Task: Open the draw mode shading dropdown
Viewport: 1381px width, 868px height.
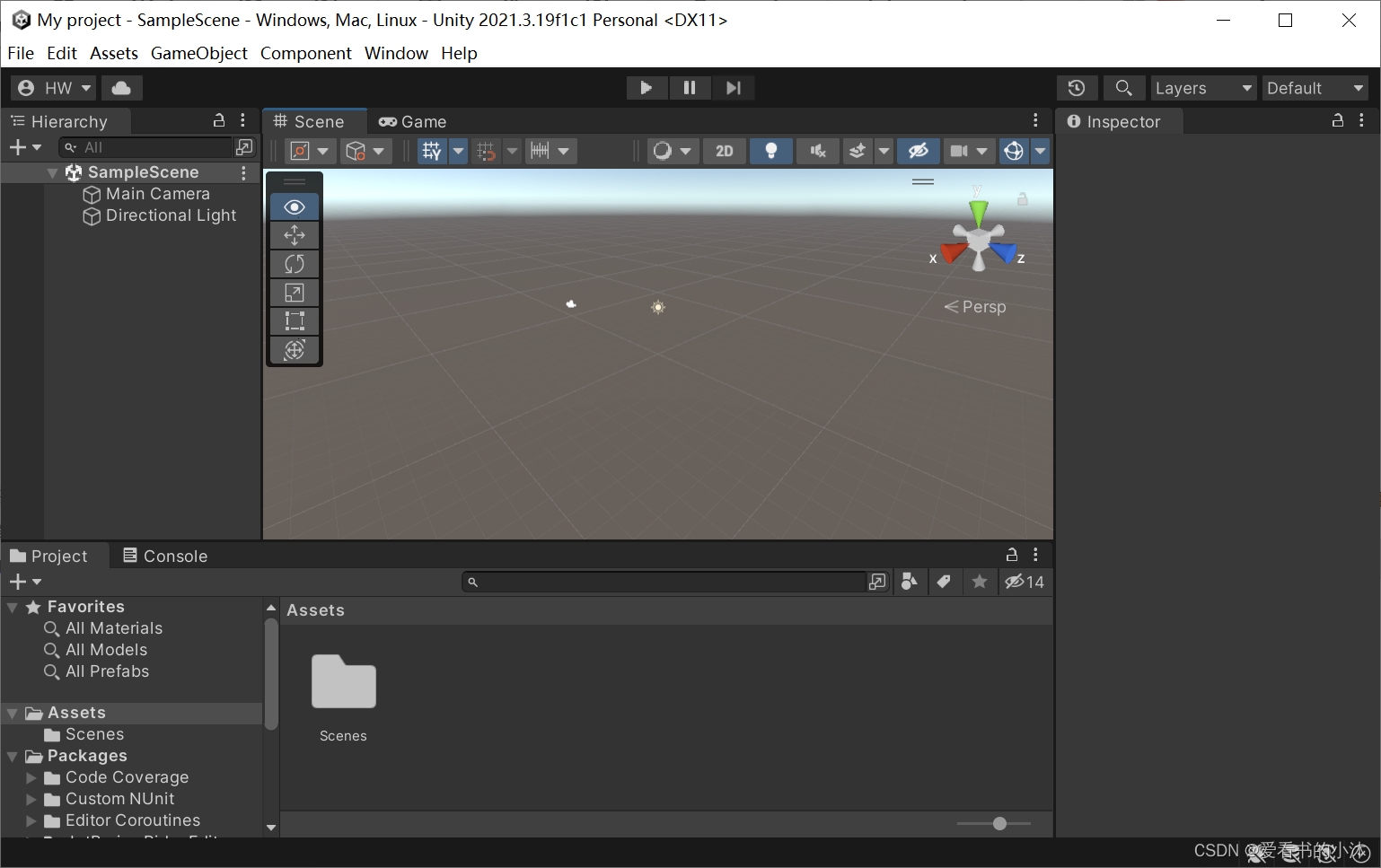Action: click(672, 151)
